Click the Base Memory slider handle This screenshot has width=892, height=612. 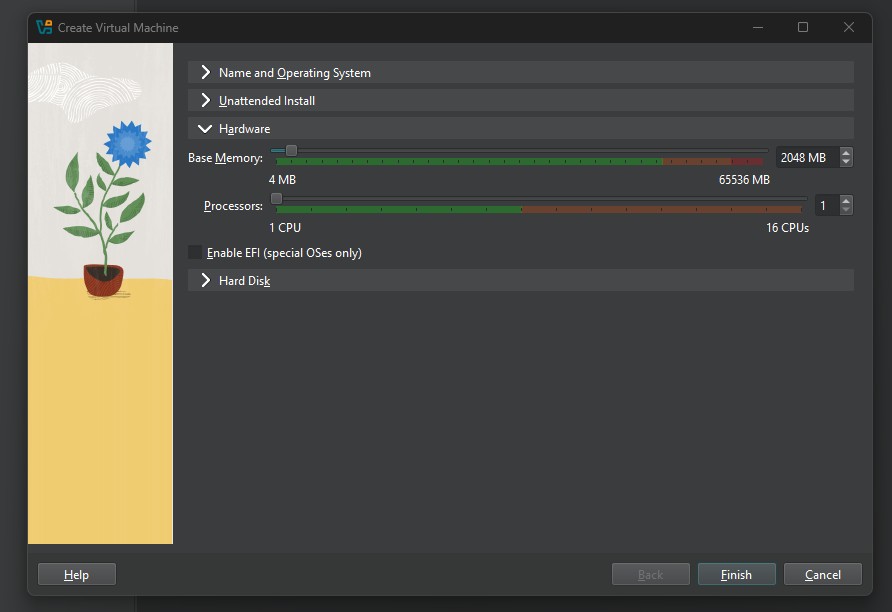[291, 151]
